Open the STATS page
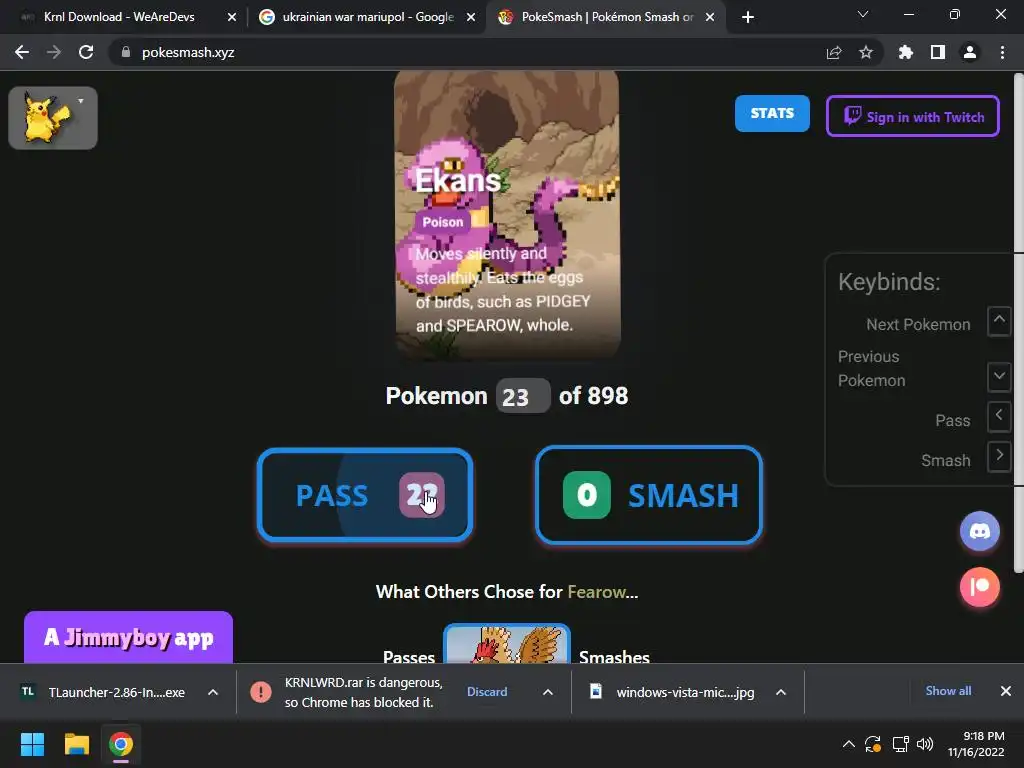 click(x=772, y=113)
